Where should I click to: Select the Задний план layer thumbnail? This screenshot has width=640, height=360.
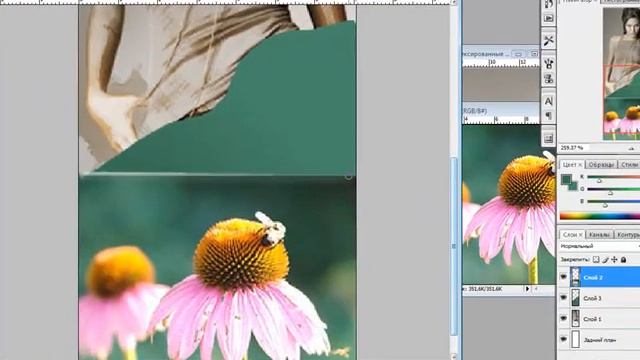point(575,339)
